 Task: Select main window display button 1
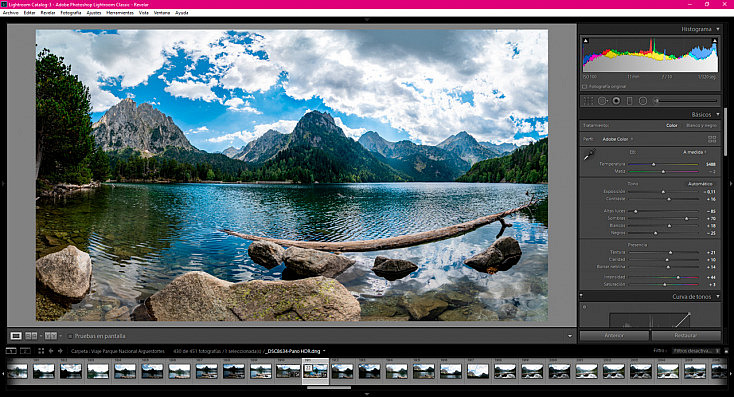point(11,351)
